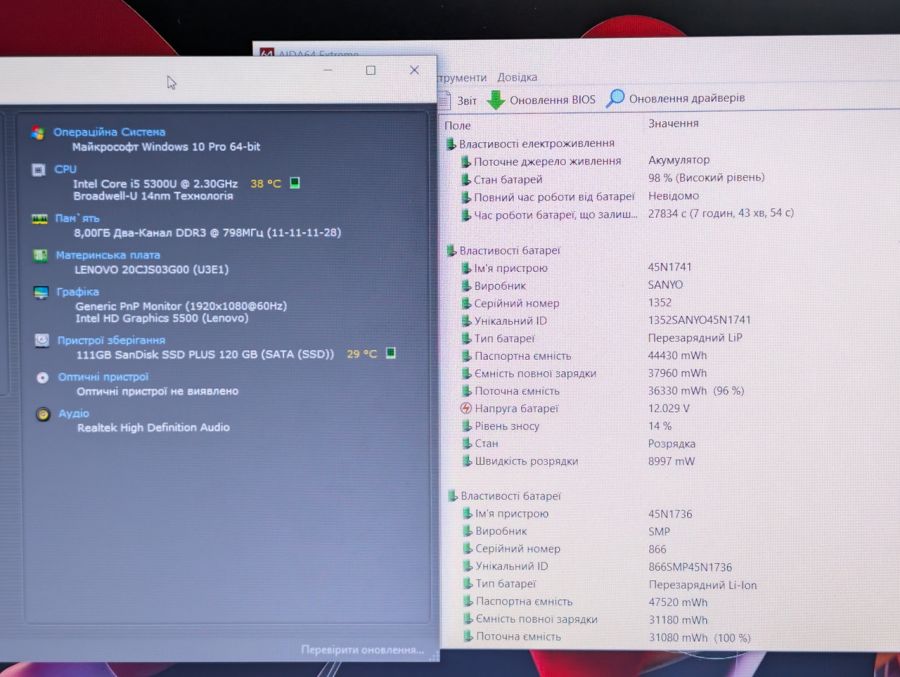Click the CPU chip icon
Viewport: 900px width, 677px height.
tap(38, 170)
